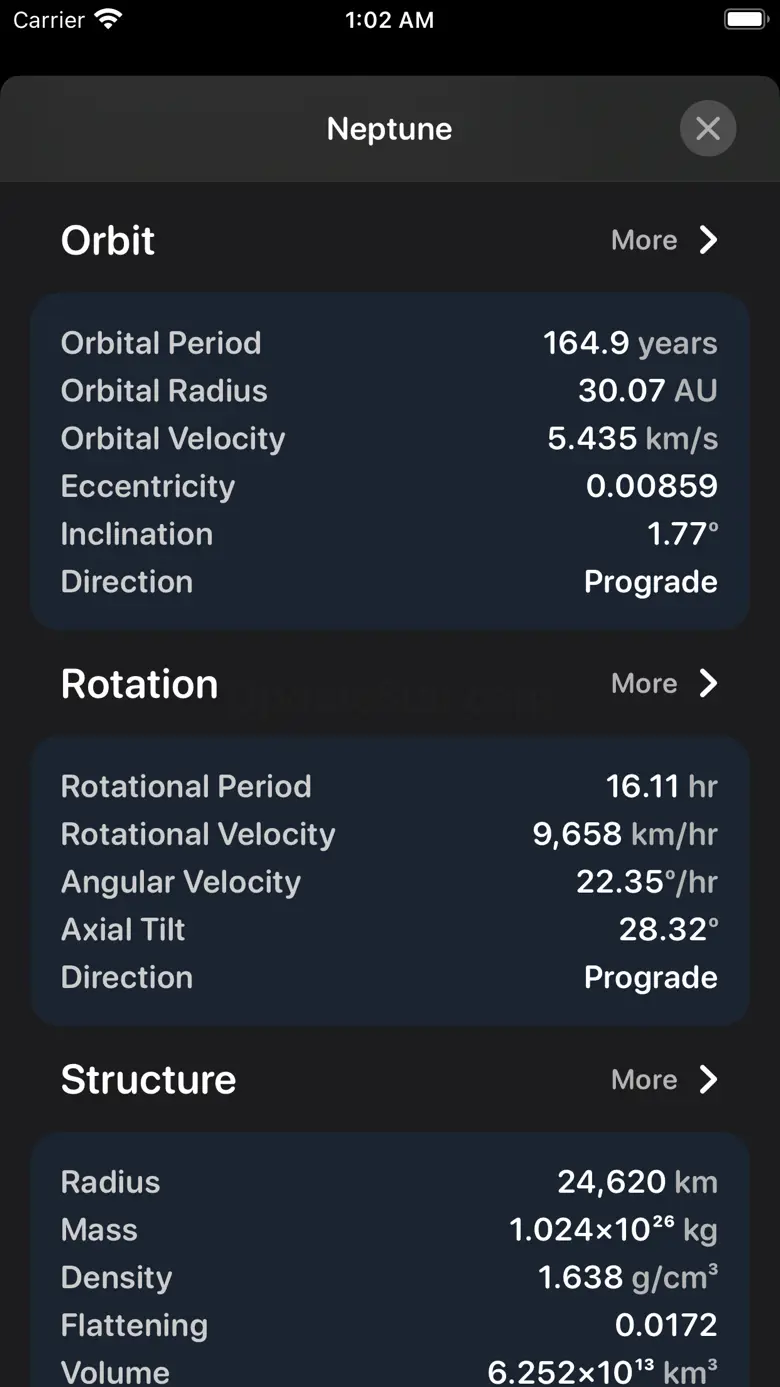Tap the Neptune sheet title
This screenshot has width=780, height=1387.
[389, 129]
